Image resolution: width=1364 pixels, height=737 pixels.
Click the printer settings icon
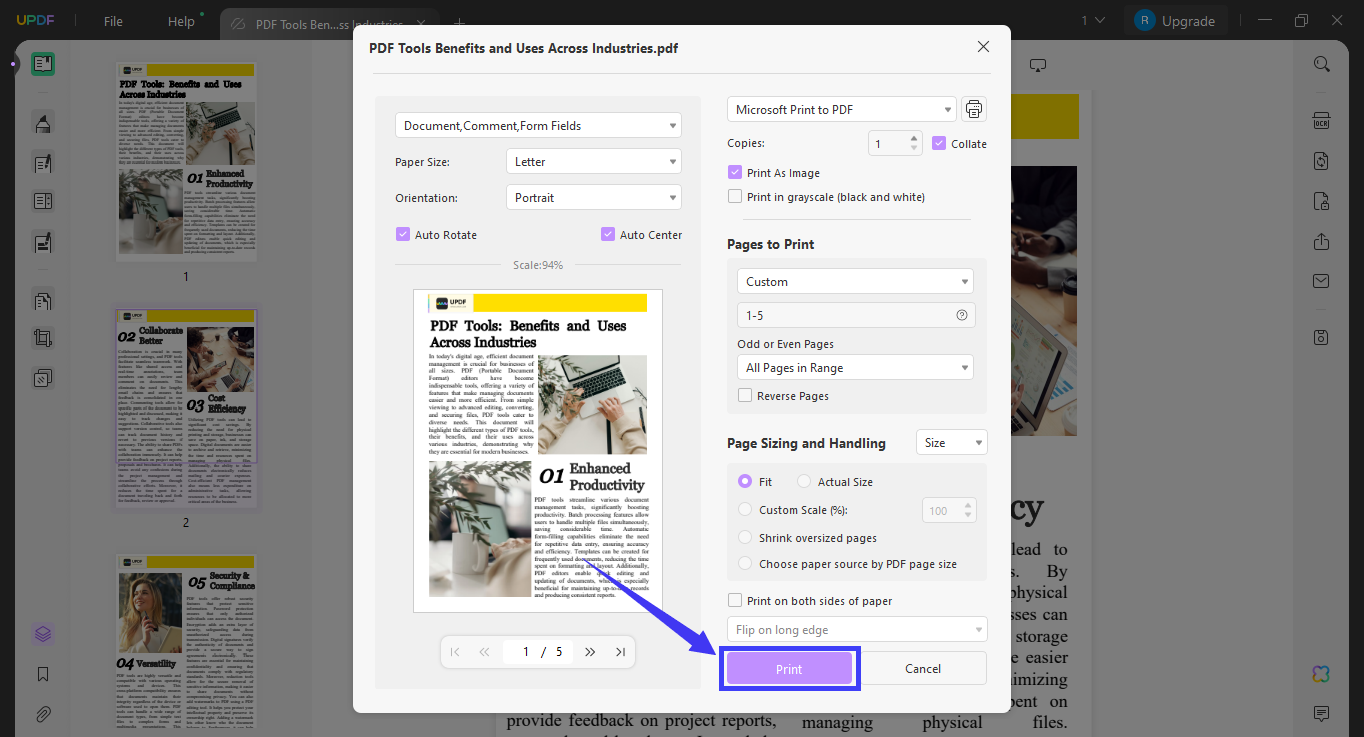[973, 108]
